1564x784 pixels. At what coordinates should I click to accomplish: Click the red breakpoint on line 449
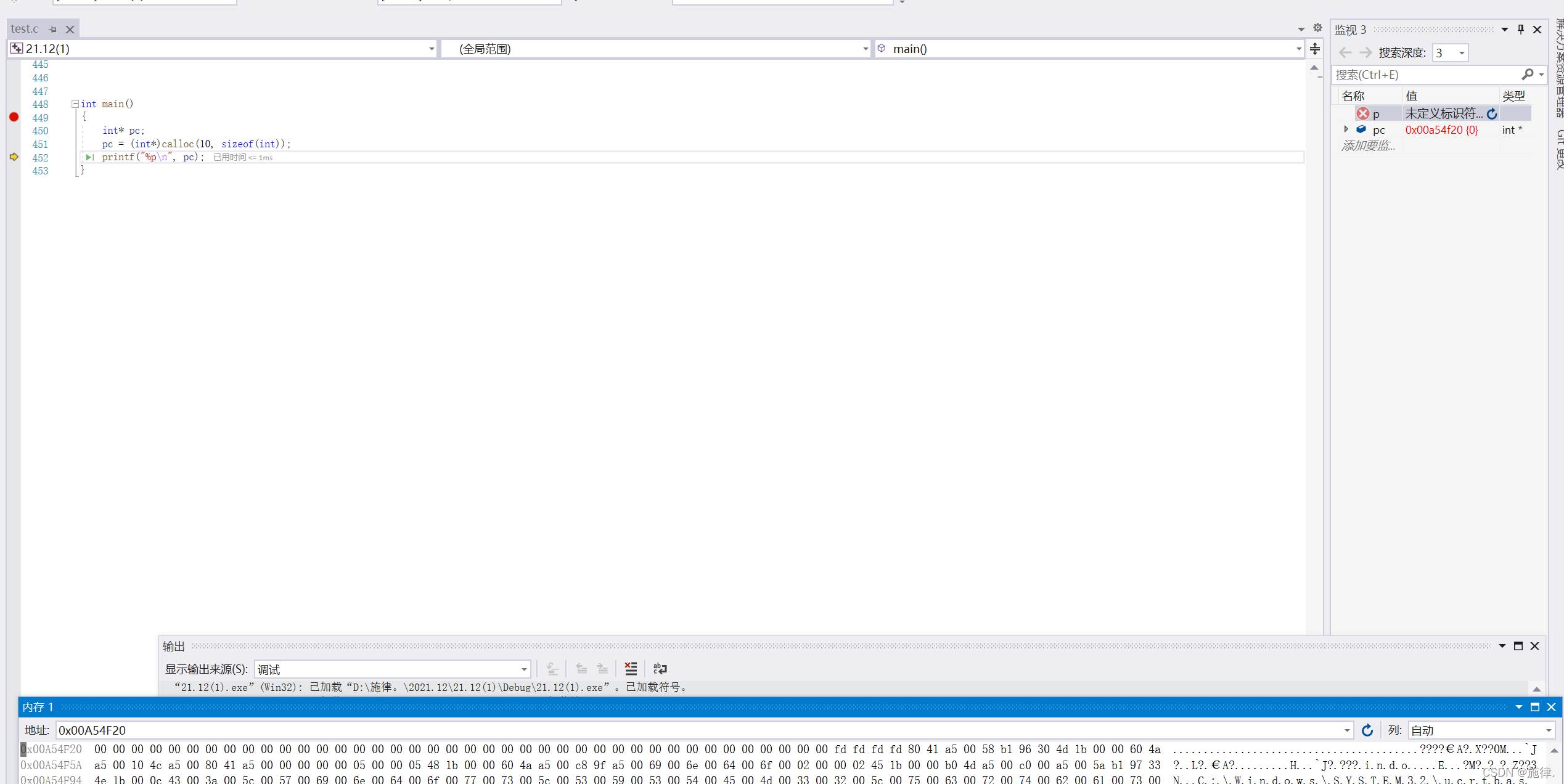click(14, 117)
